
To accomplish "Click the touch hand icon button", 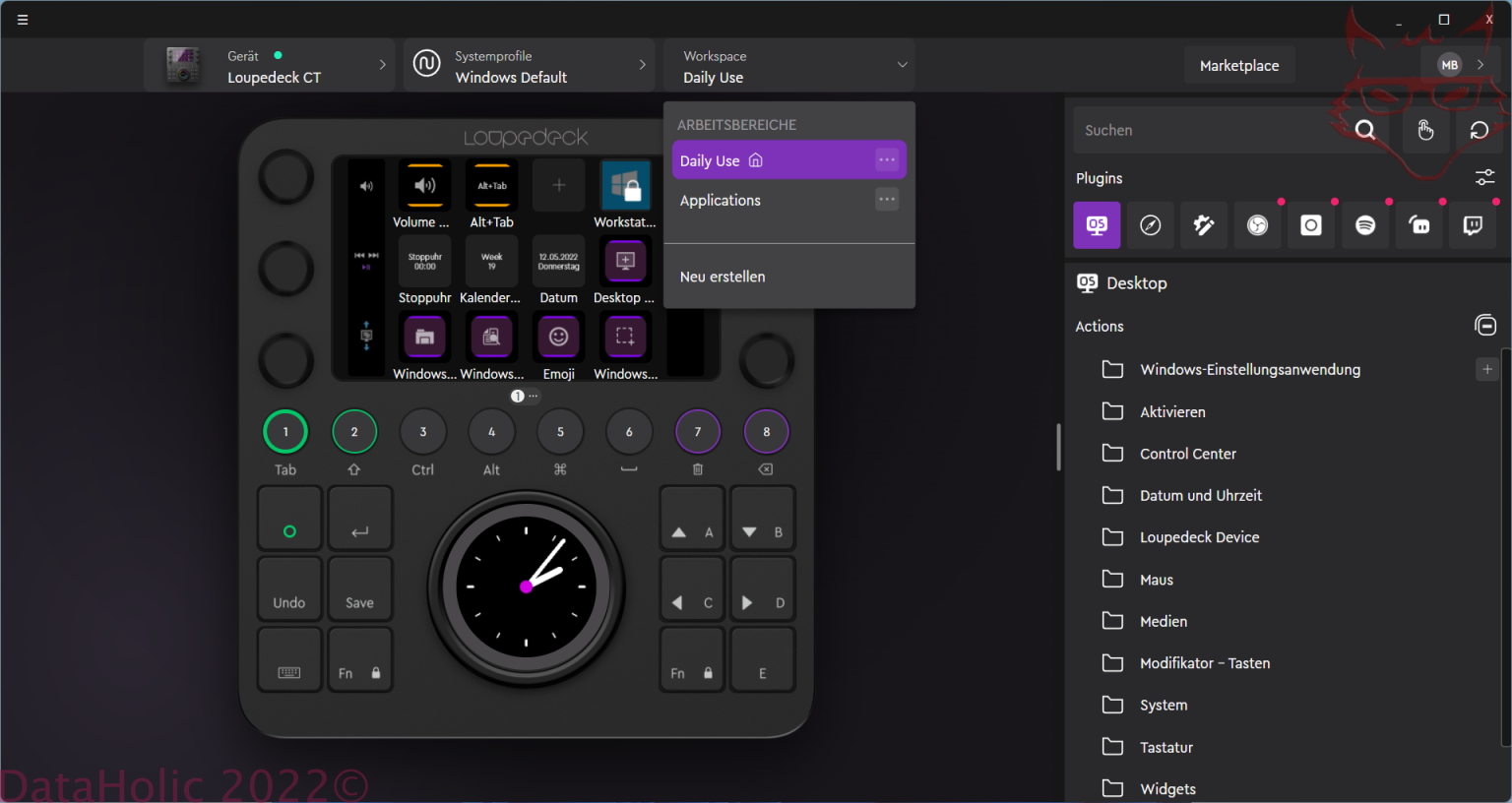I will pyautogui.click(x=1425, y=130).
